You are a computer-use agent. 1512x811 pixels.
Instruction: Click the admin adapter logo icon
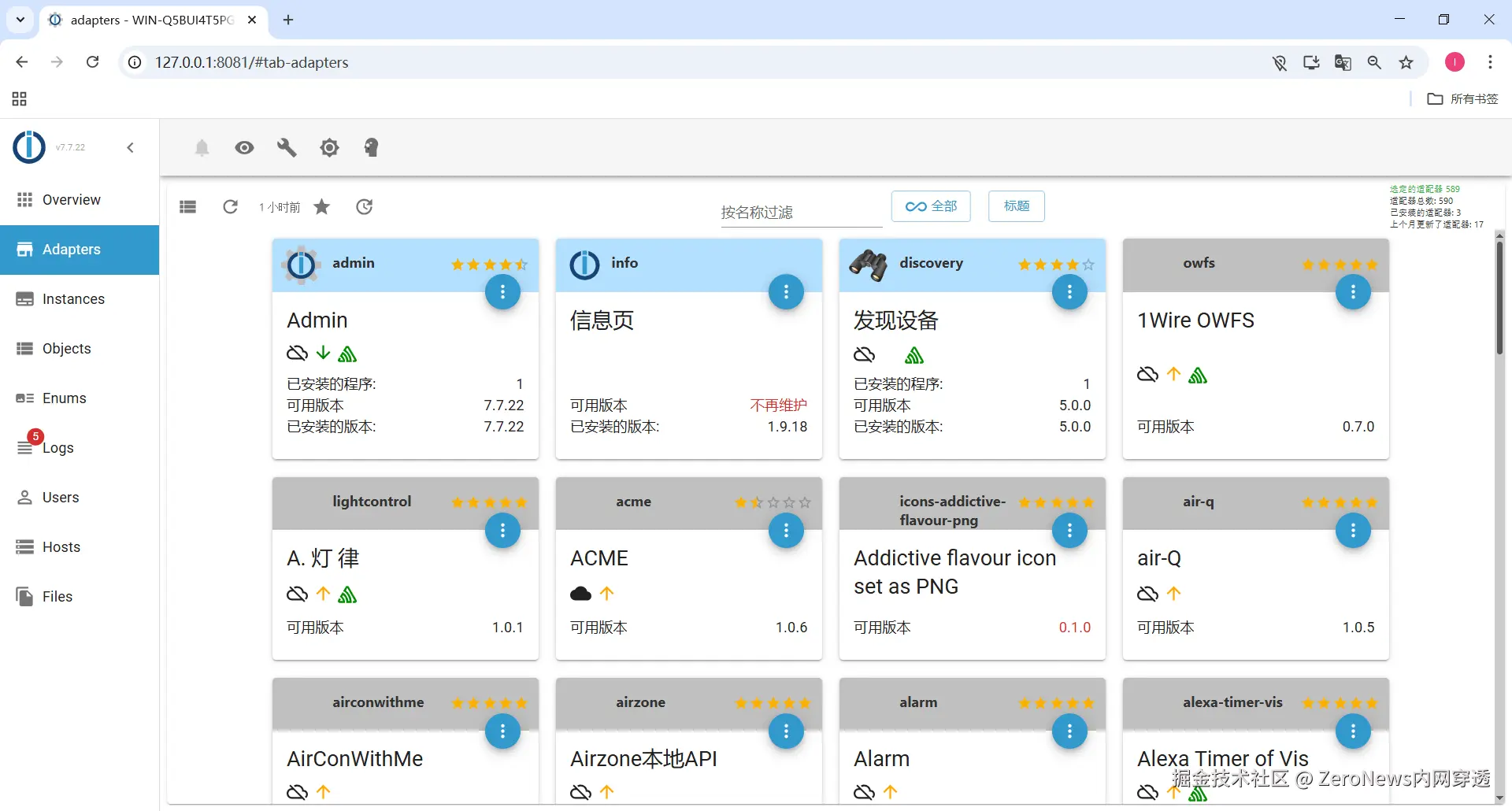301,265
